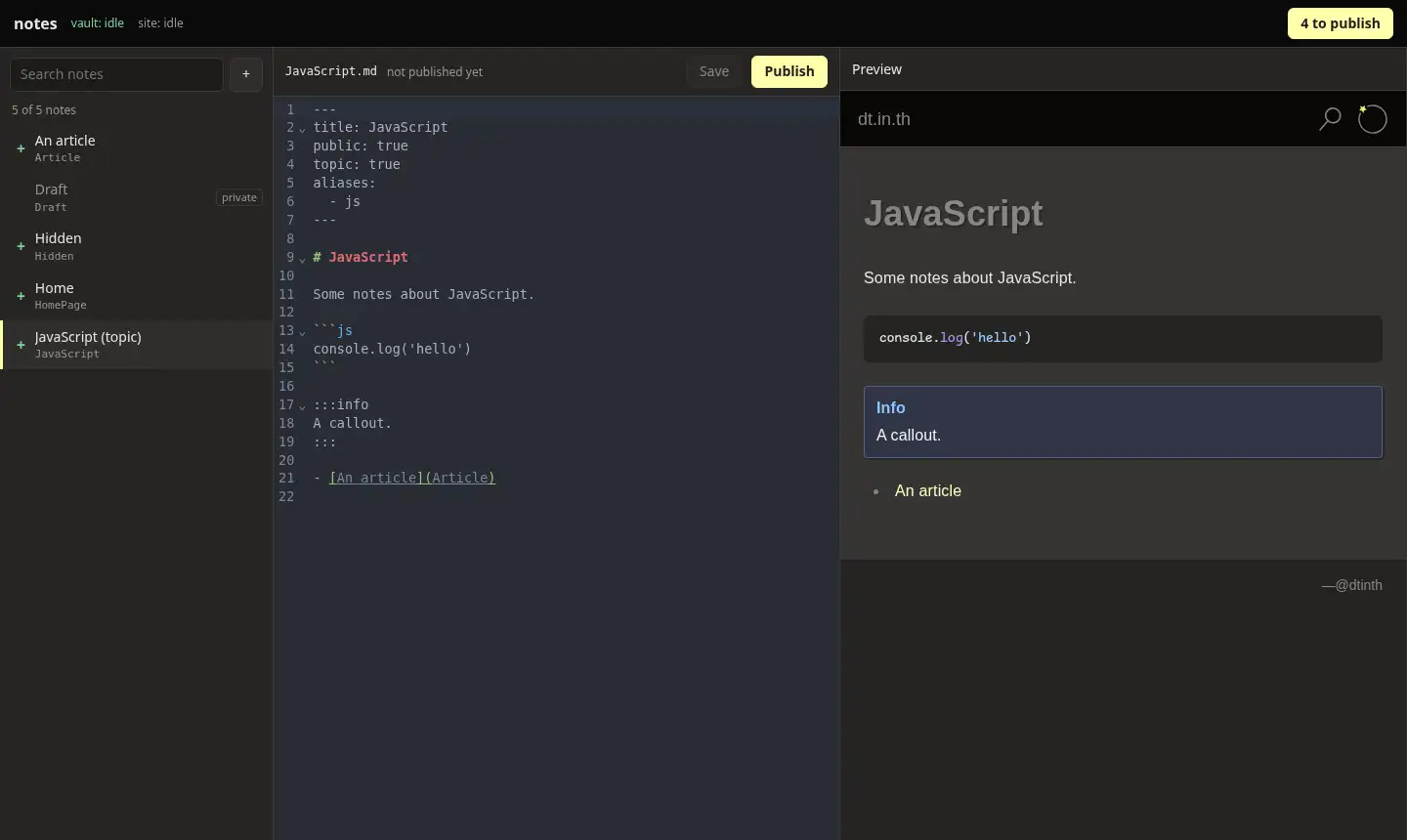Click the dt.in.th site title
Image resolution: width=1407 pixels, height=840 pixels.
point(883,119)
